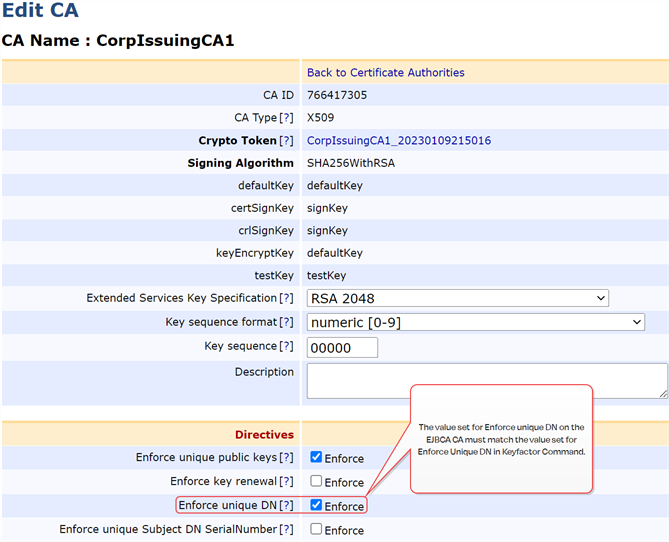Image resolution: width=669 pixels, height=542 pixels.
Task: Open help for Enforce unique Subject DN SerialNumber
Action: pyautogui.click(x=286, y=530)
